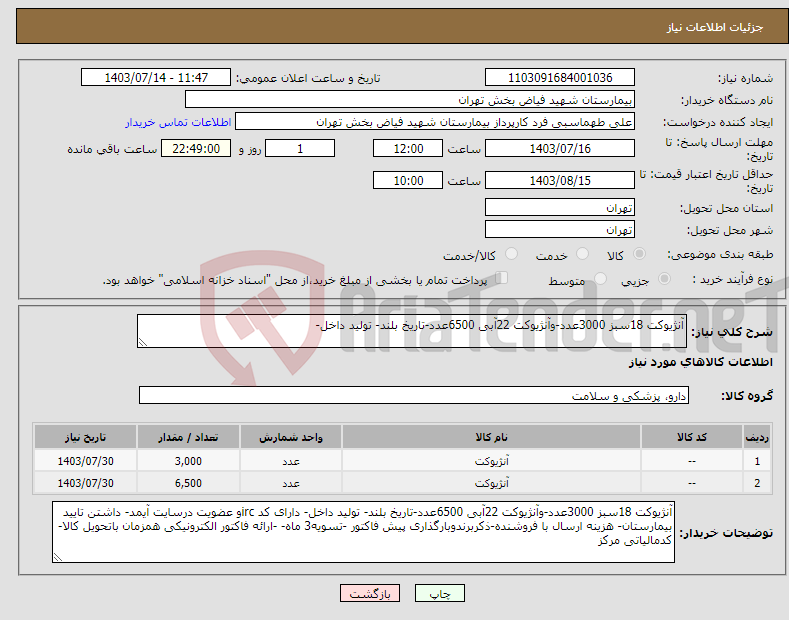The width and height of the screenshot is (789, 620).
Task: Click the واحد شمارش column header
Action: 291,437
